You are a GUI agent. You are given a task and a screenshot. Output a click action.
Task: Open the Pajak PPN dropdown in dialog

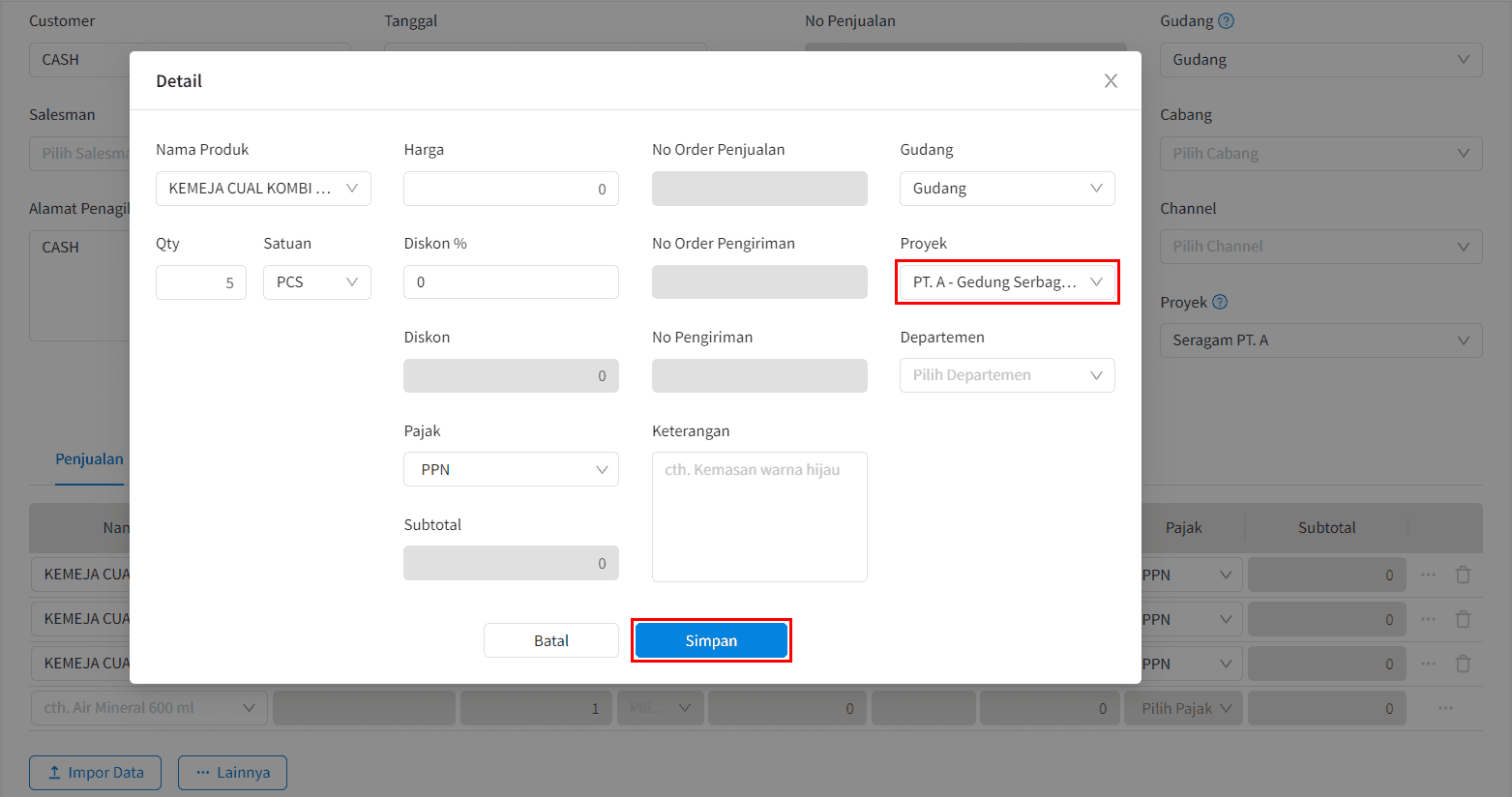point(511,469)
